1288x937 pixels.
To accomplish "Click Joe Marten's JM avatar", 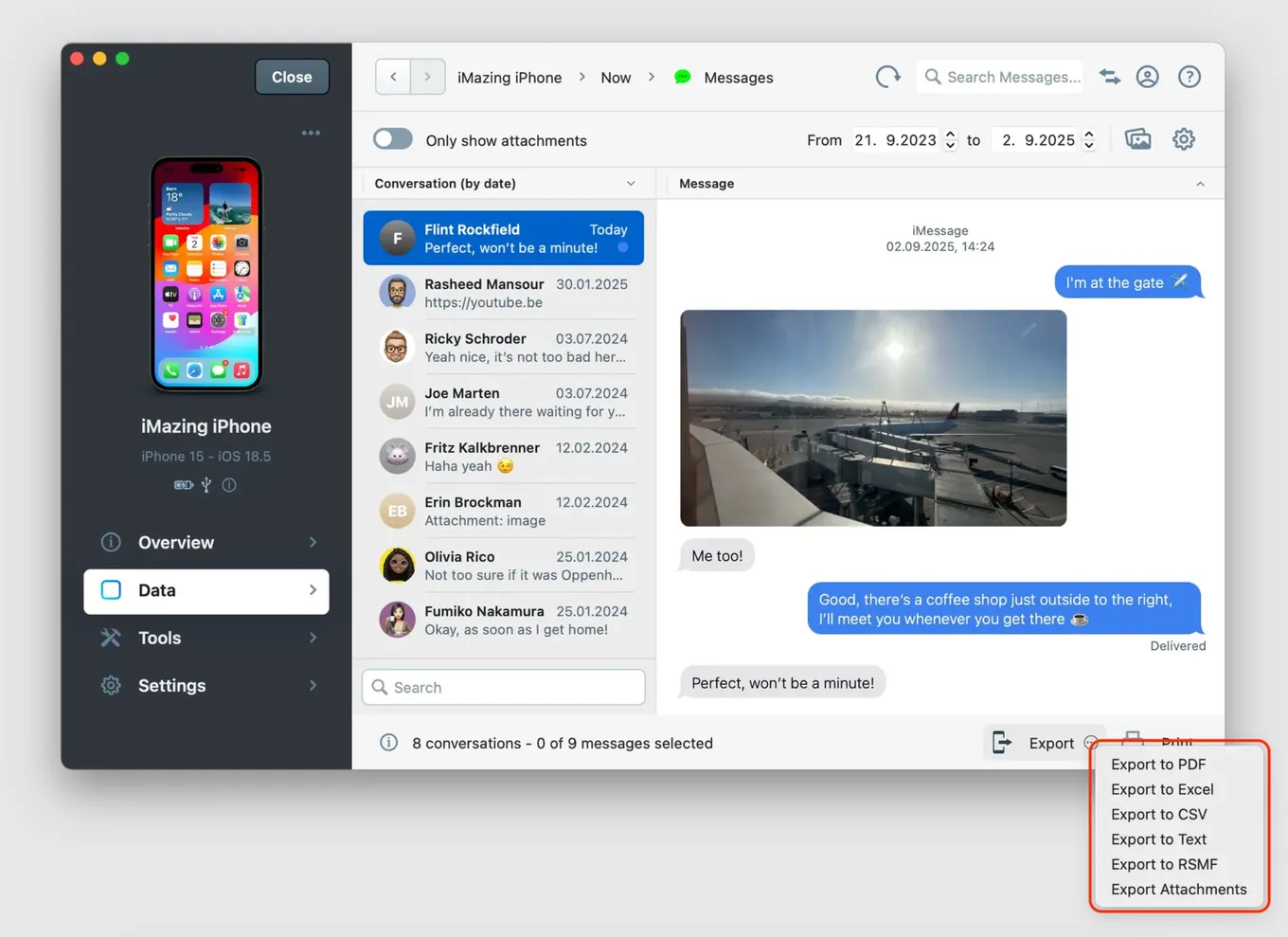I will [x=397, y=402].
